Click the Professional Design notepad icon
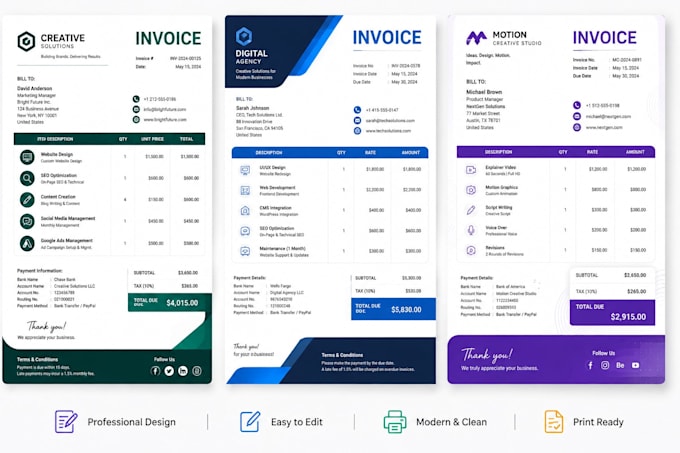This screenshot has height=453, width=680. coord(66,422)
